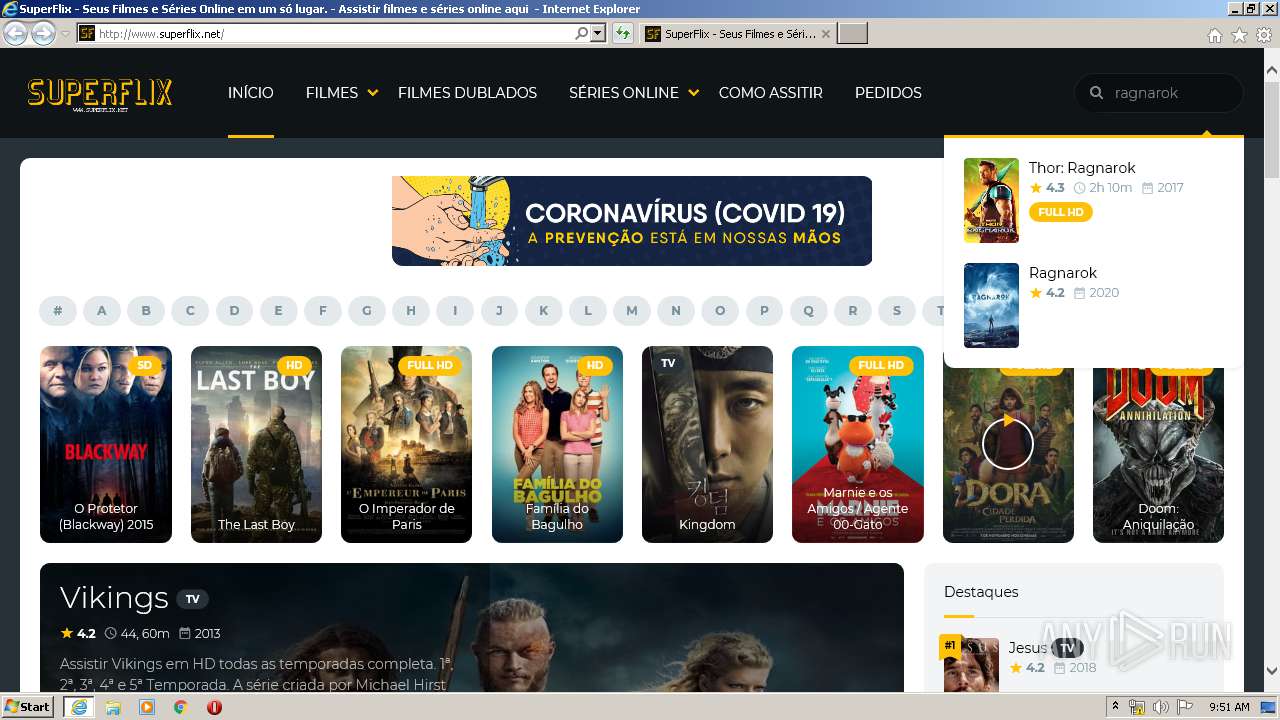The width and height of the screenshot is (1280, 720).
Task: Open the address bar dropdown arrow
Action: (598, 34)
